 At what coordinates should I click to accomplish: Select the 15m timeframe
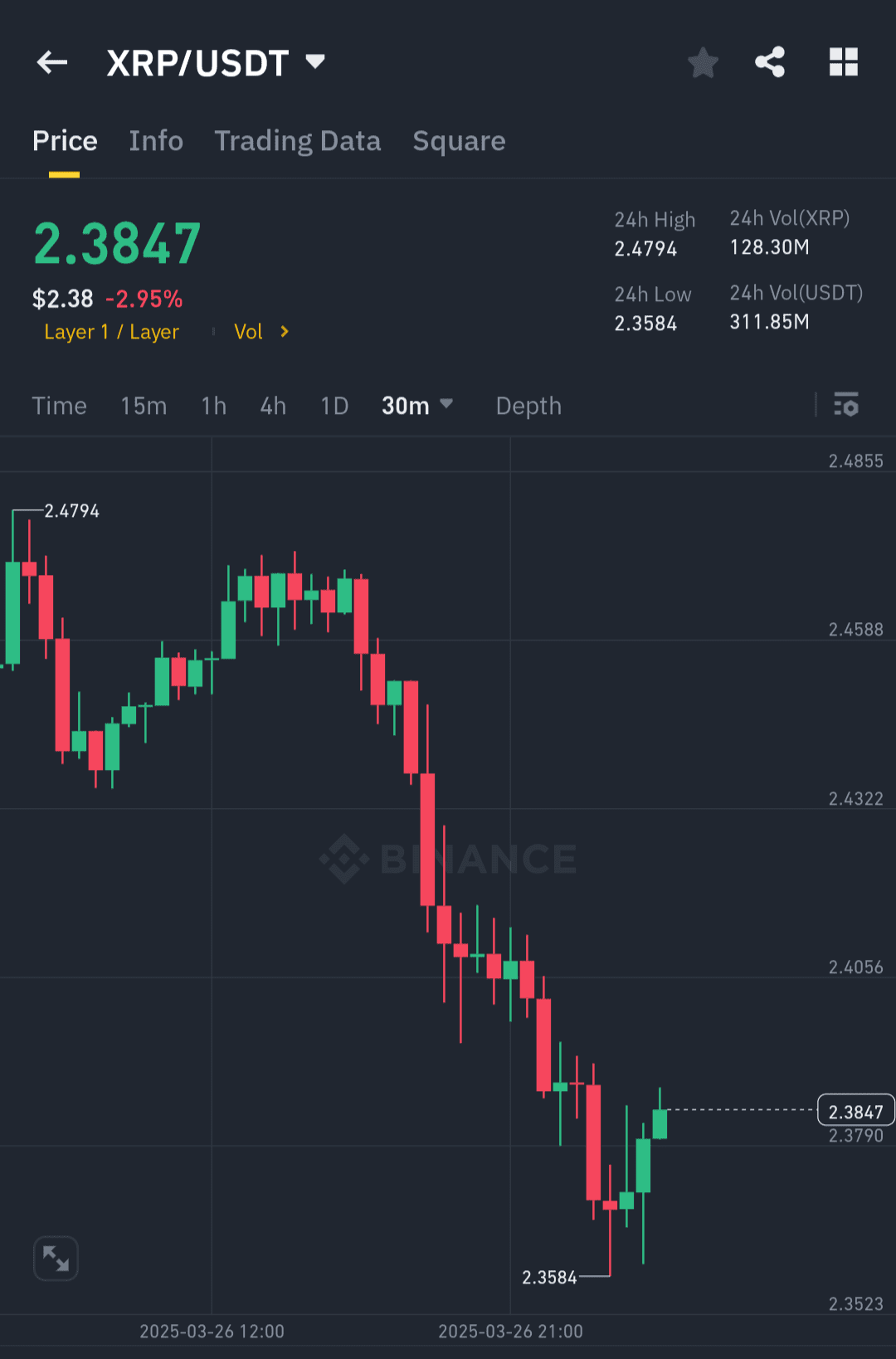[143, 406]
